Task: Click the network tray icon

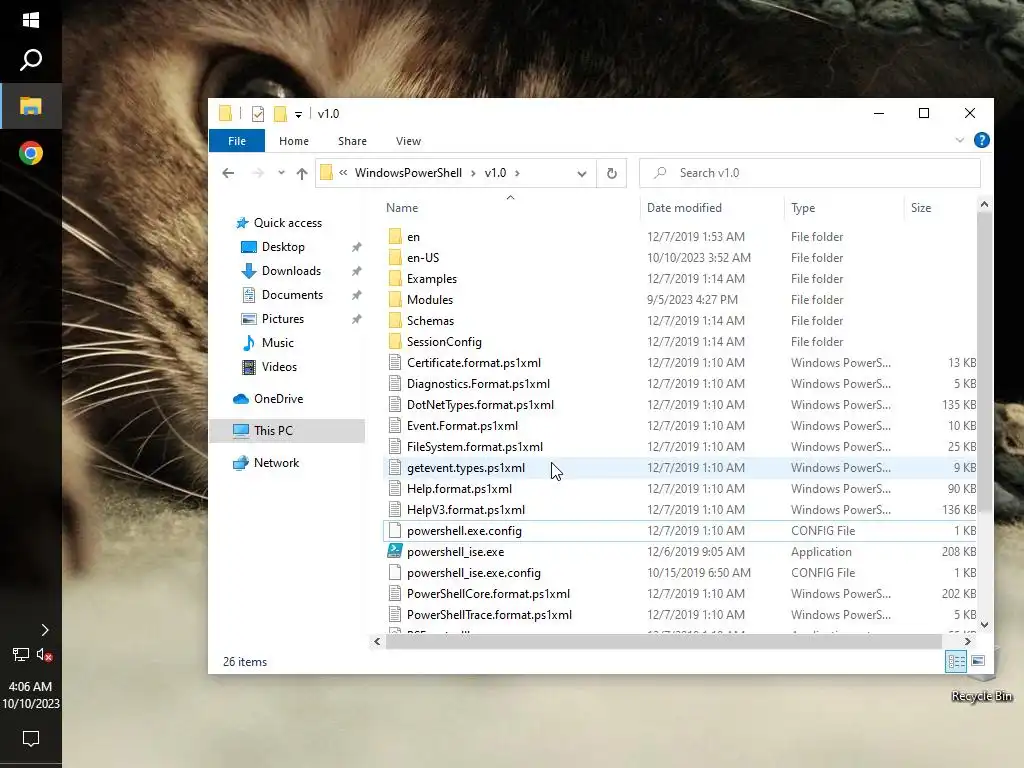Action: pos(20,654)
